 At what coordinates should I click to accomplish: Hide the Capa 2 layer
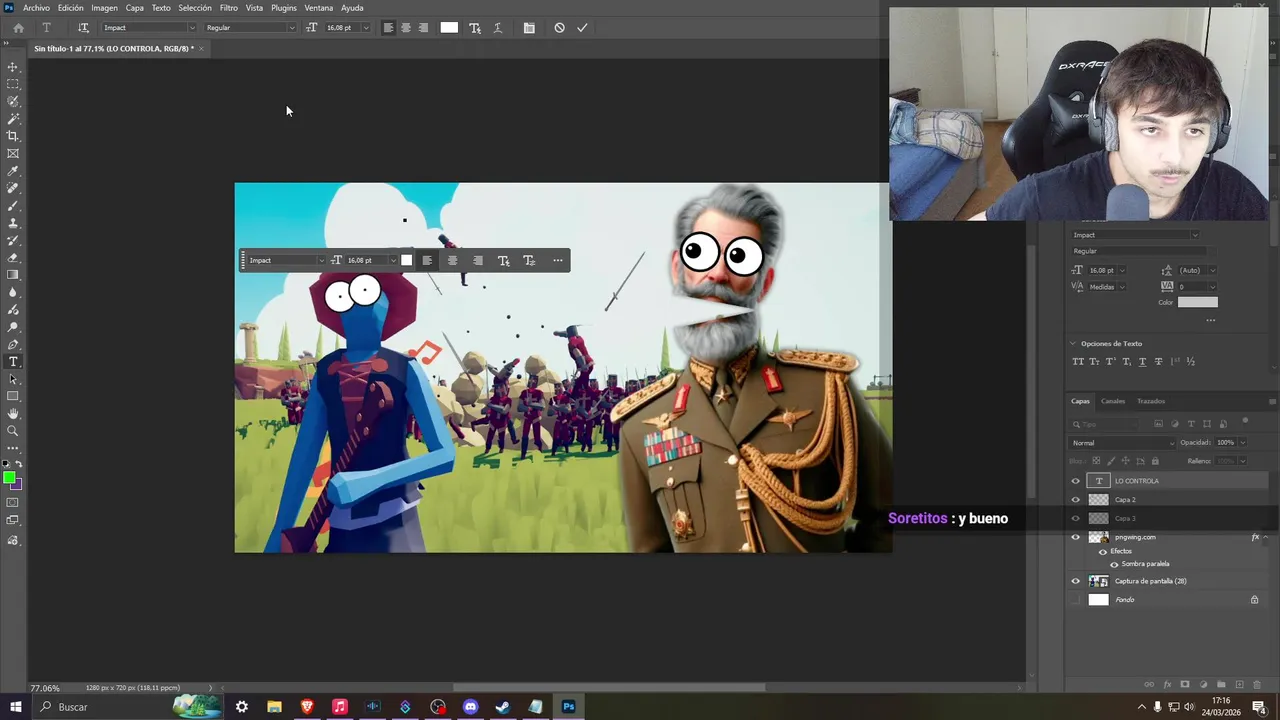click(x=1076, y=500)
